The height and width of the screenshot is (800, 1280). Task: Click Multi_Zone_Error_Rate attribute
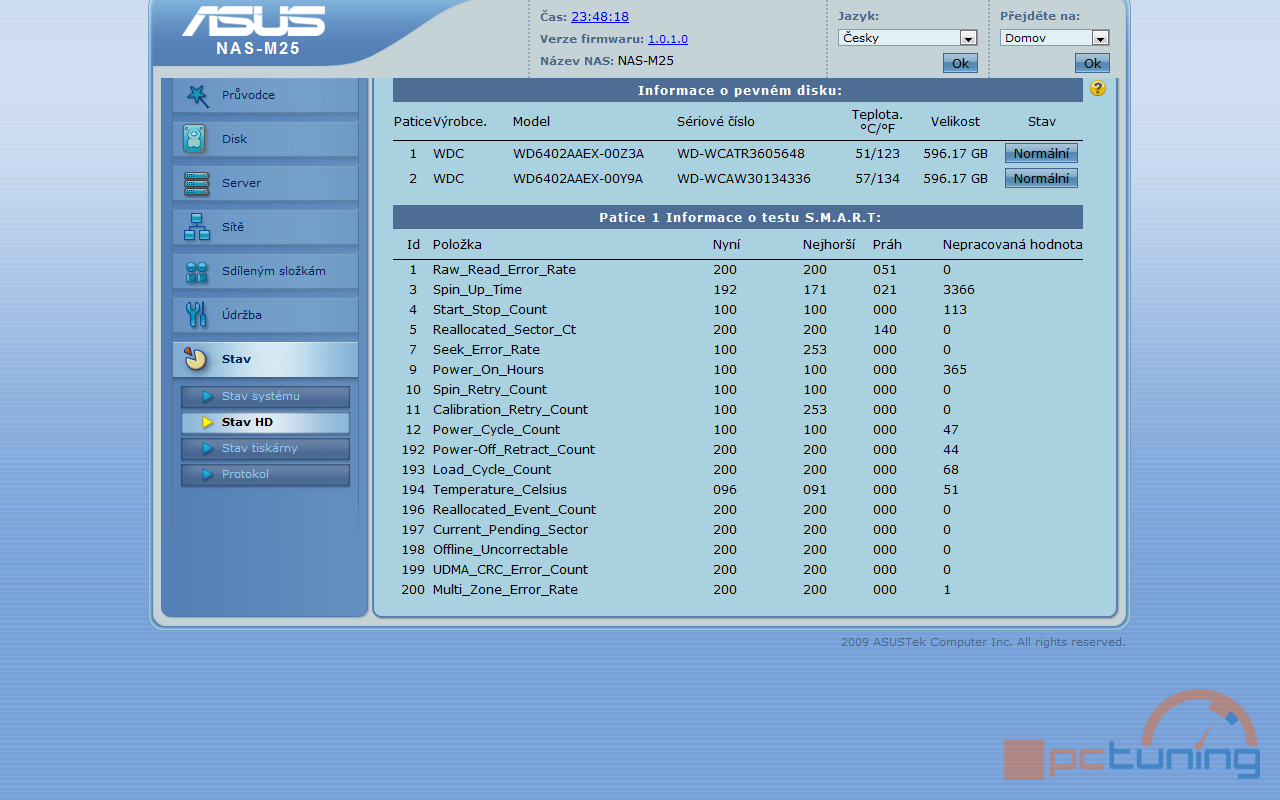(x=505, y=590)
